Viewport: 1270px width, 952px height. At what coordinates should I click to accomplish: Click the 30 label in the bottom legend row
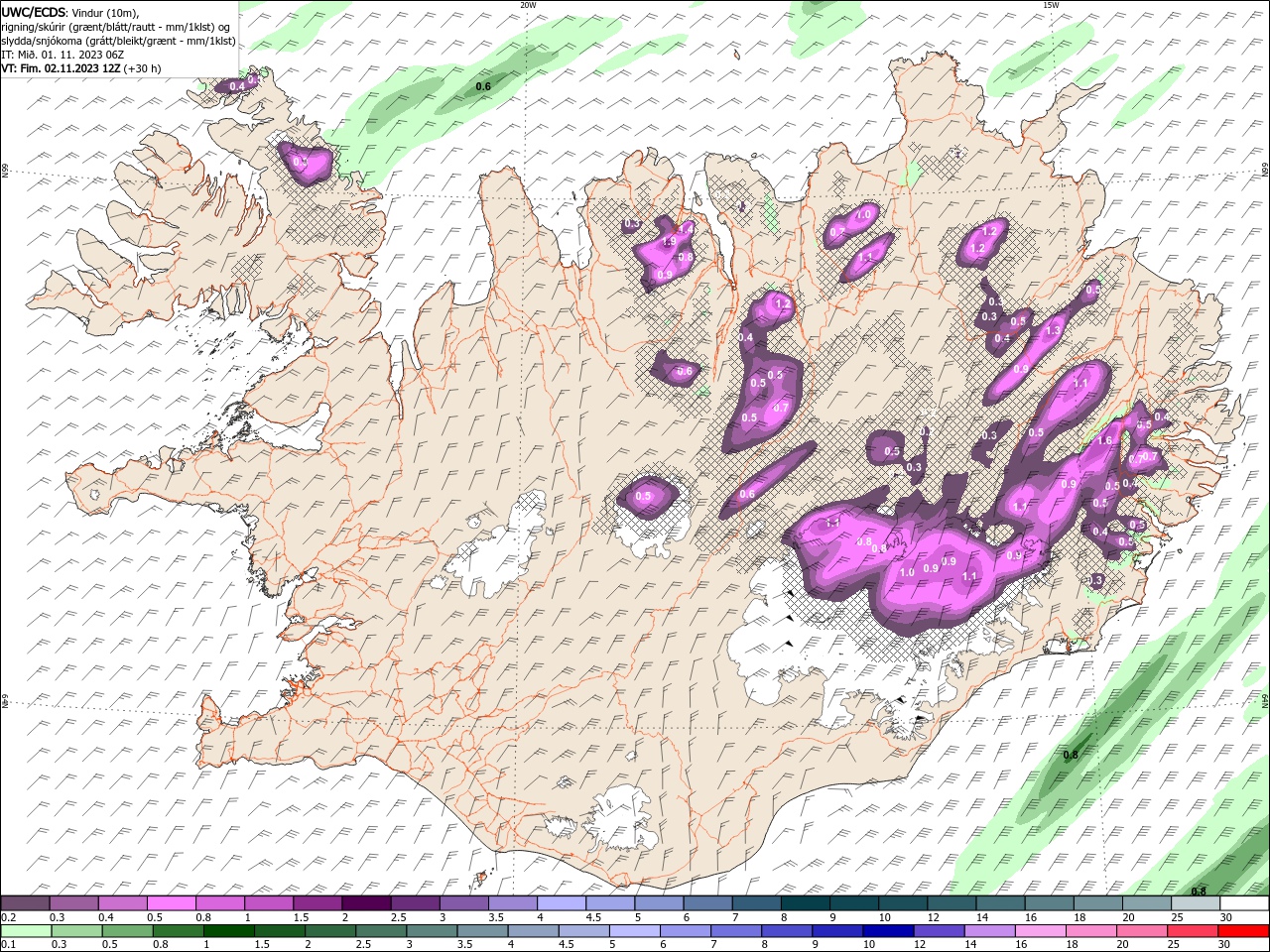tap(1226, 945)
